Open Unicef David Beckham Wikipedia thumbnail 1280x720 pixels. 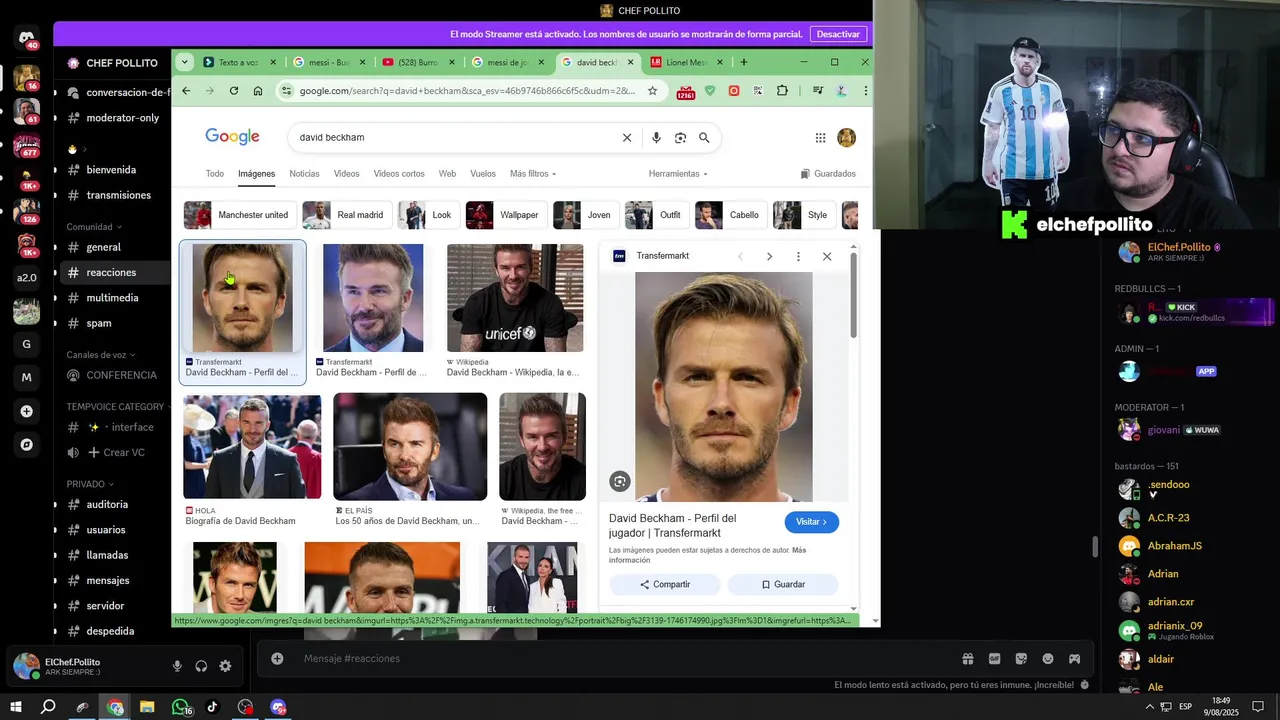[515, 298]
